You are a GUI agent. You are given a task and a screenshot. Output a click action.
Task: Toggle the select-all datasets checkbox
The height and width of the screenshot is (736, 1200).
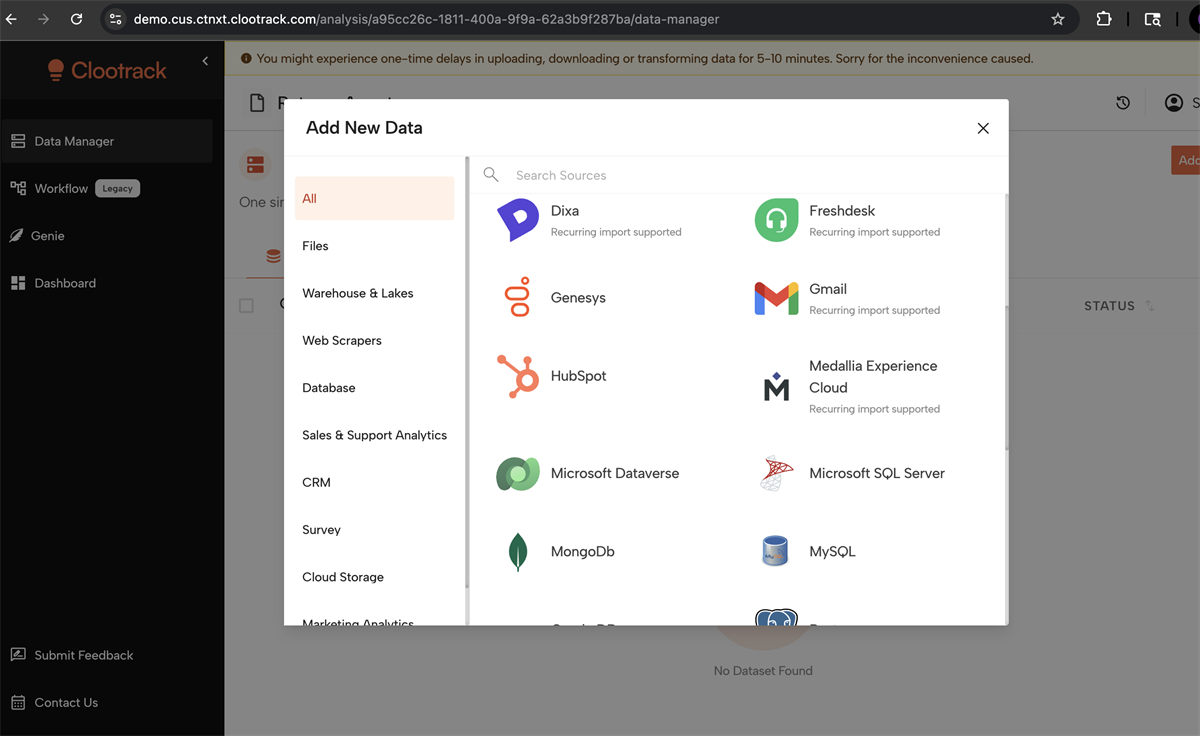tap(246, 306)
